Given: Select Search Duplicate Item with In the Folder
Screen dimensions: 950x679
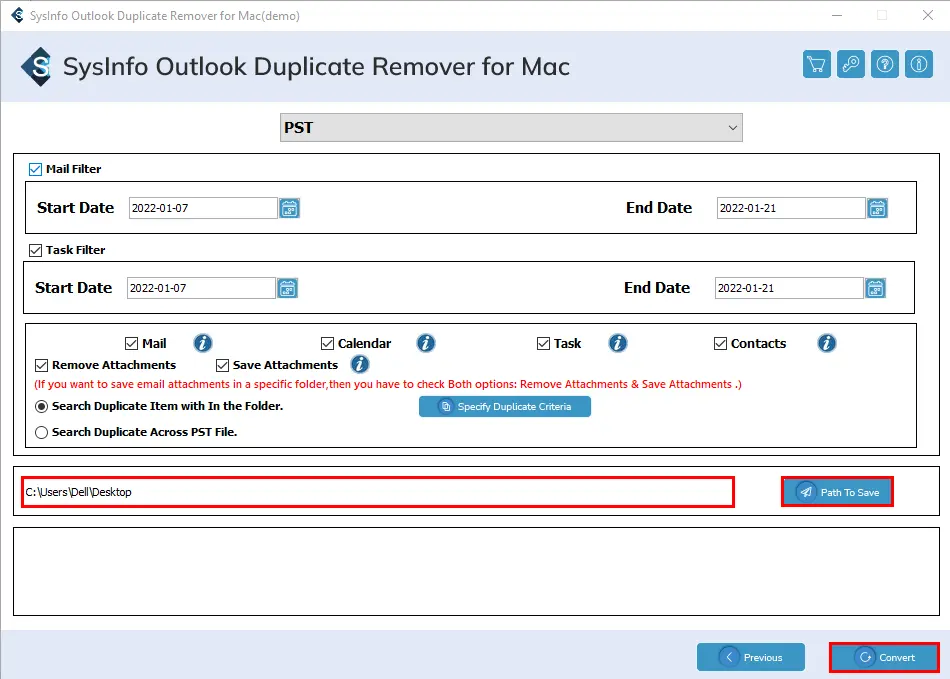Looking at the screenshot, I should pos(41,406).
